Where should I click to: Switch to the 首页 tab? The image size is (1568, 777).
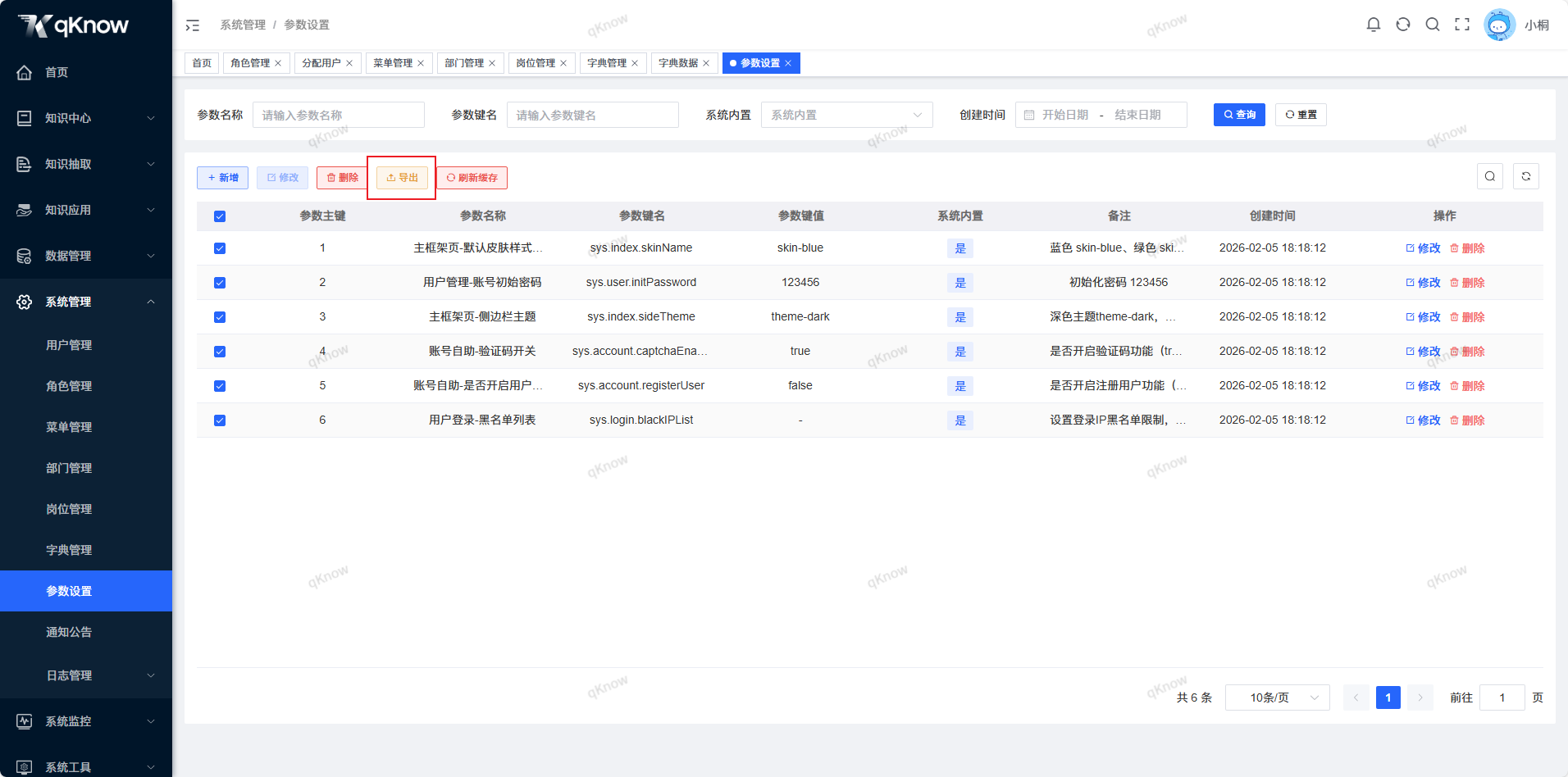tap(202, 63)
